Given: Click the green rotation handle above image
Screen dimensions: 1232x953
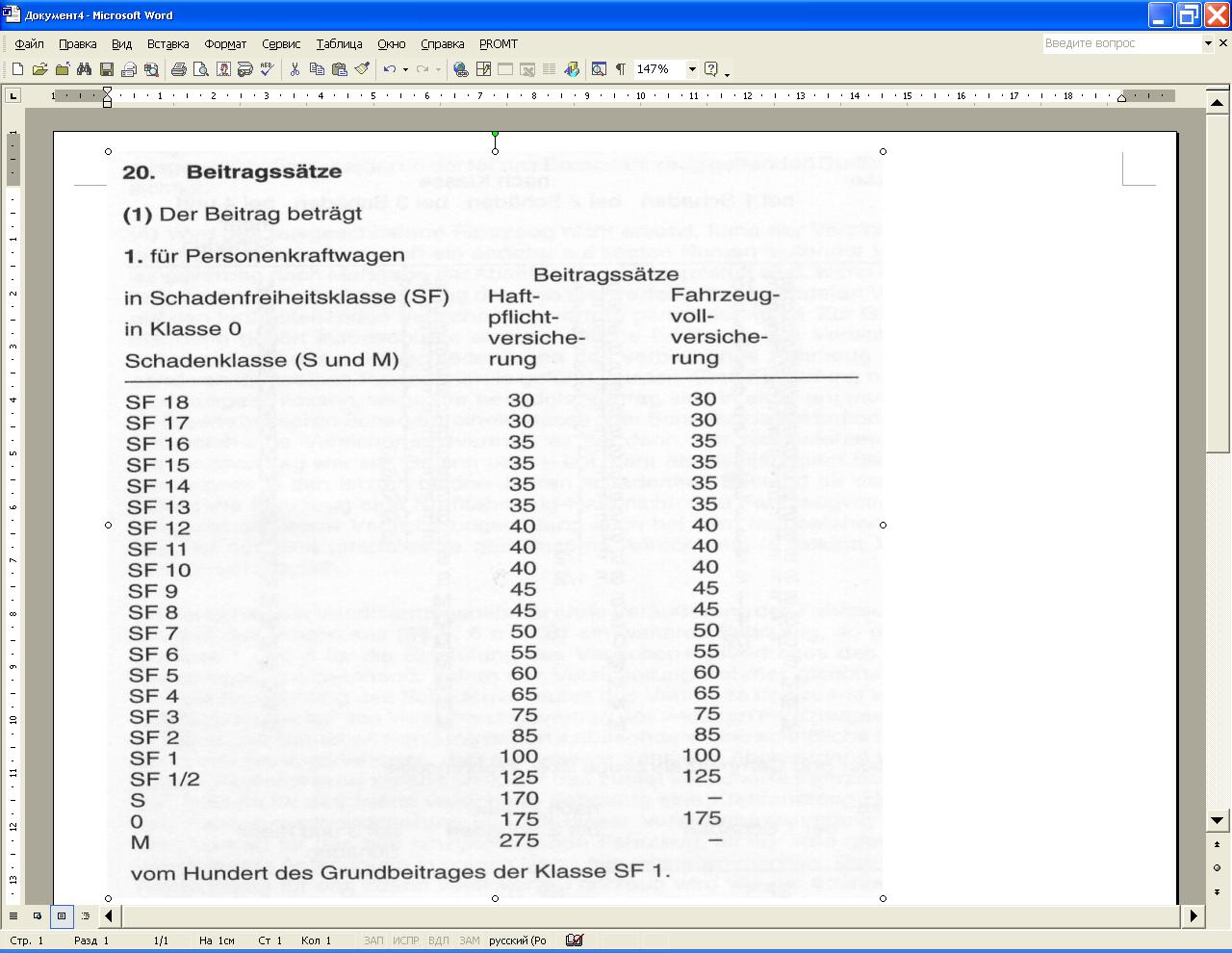Looking at the screenshot, I should click(x=495, y=134).
